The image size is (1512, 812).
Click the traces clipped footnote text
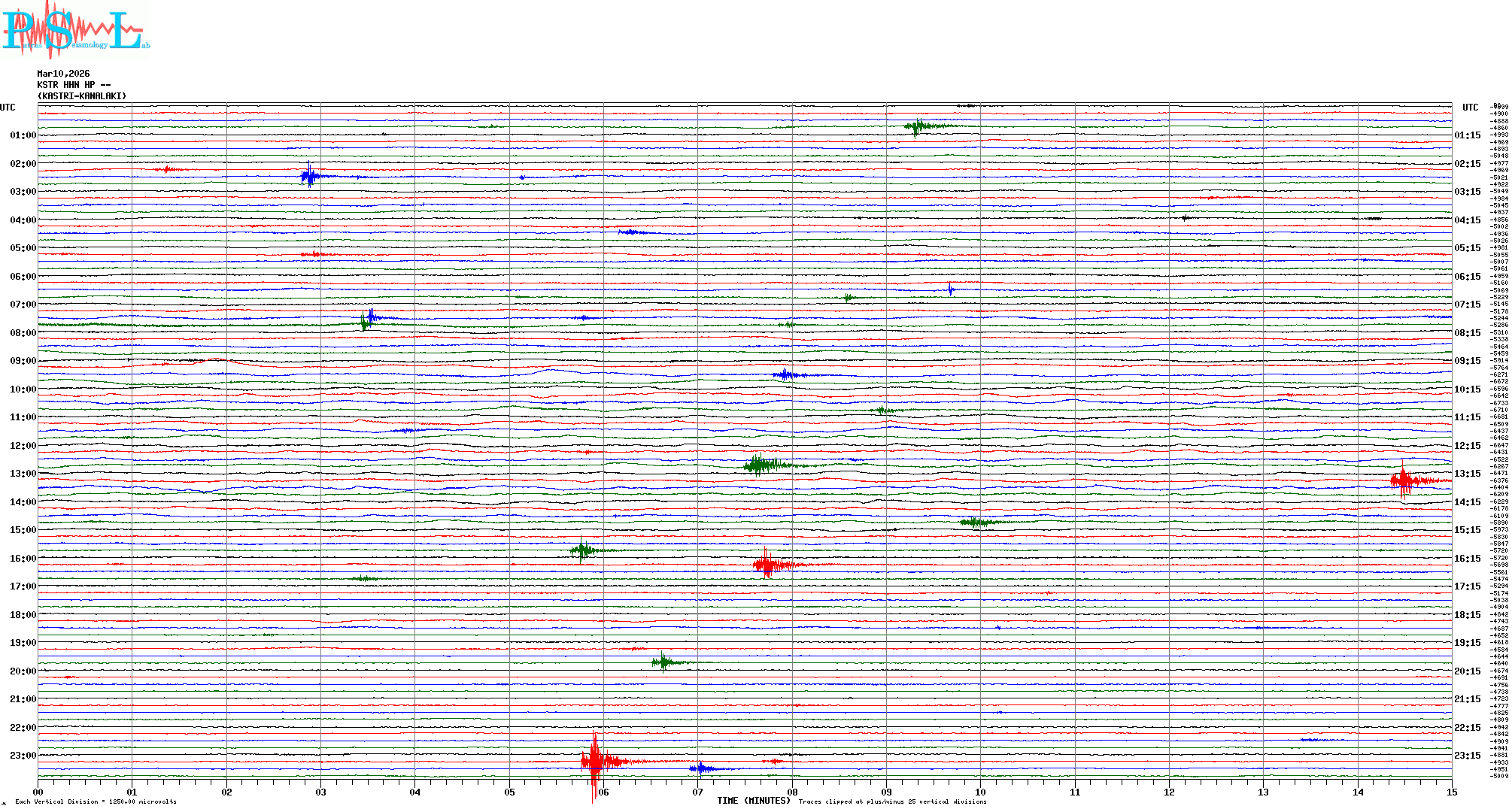click(x=892, y=801)
